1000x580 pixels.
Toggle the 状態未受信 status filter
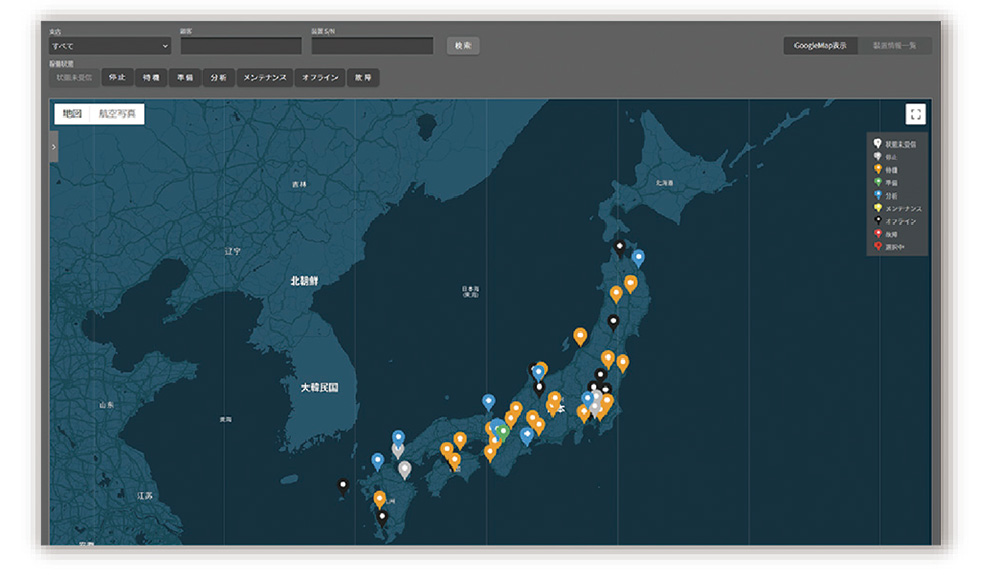(x=74, y=78)
